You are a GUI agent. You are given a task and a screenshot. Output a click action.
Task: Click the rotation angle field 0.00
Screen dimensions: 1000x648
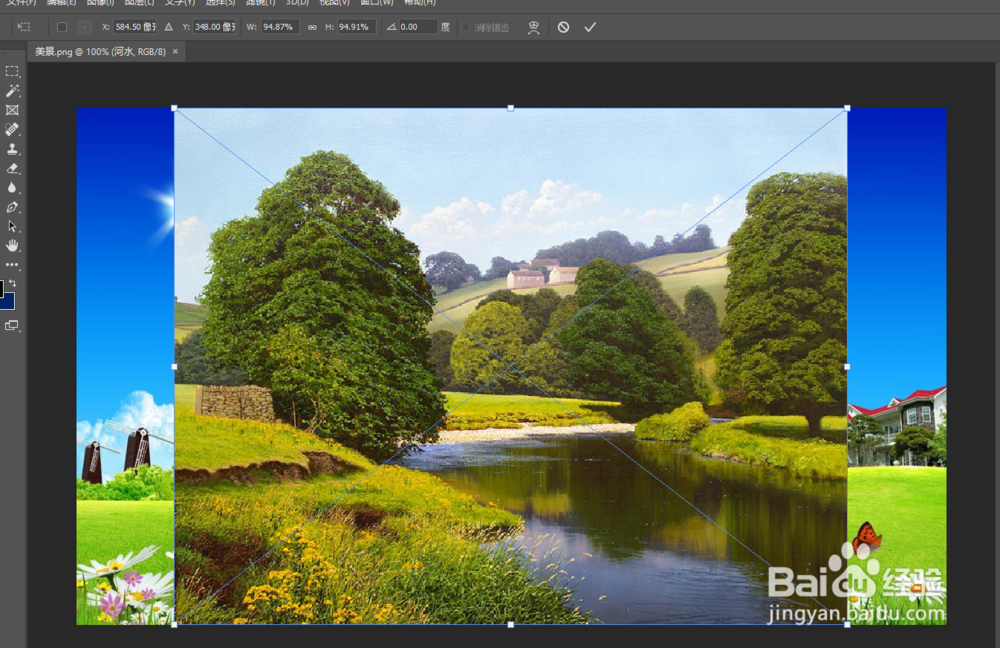click(418, 27)
